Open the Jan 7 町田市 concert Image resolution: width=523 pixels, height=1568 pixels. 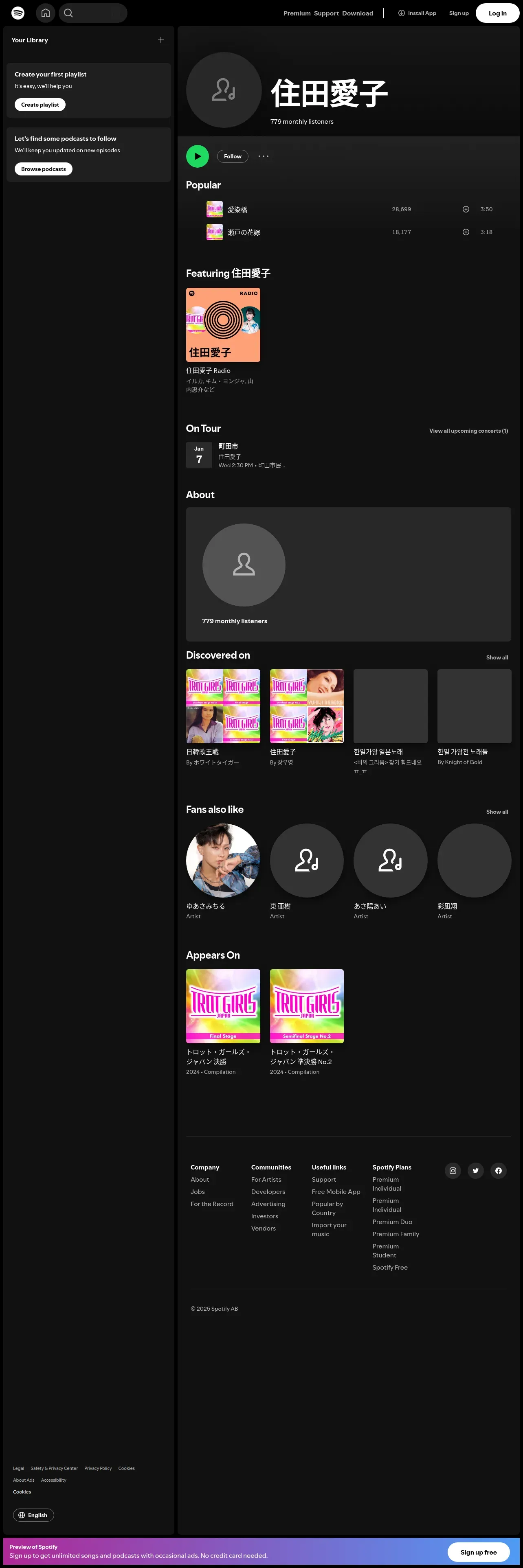237,456
